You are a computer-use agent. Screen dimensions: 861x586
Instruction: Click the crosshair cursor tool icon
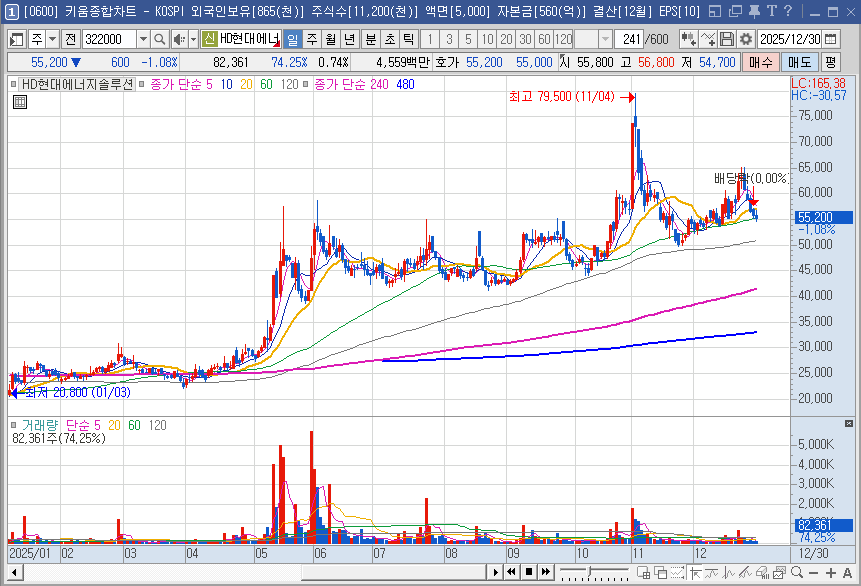(695, 573)
